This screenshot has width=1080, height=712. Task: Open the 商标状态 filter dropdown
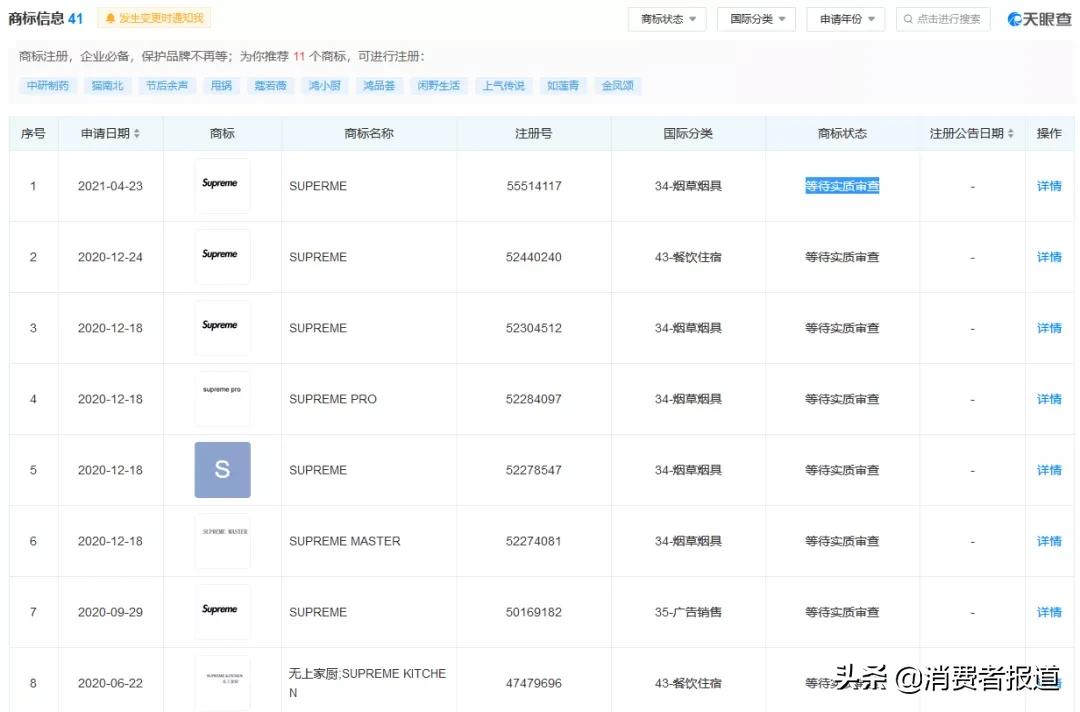[666, 18]
